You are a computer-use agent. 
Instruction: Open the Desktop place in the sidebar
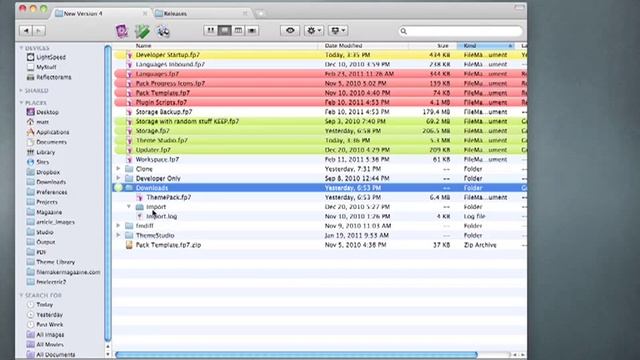coord(47,112)
